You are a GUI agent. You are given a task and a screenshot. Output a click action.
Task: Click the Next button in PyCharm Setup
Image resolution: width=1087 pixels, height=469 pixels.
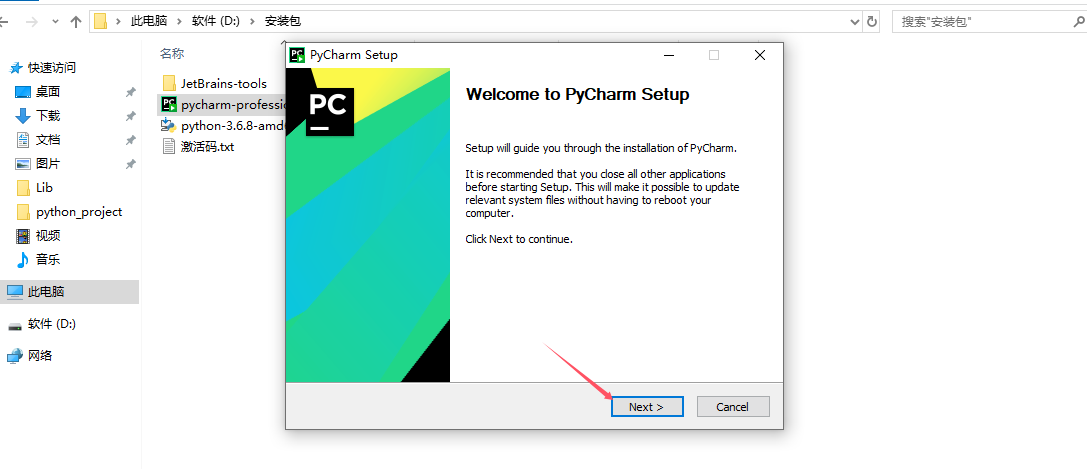[x=647, y=407]
